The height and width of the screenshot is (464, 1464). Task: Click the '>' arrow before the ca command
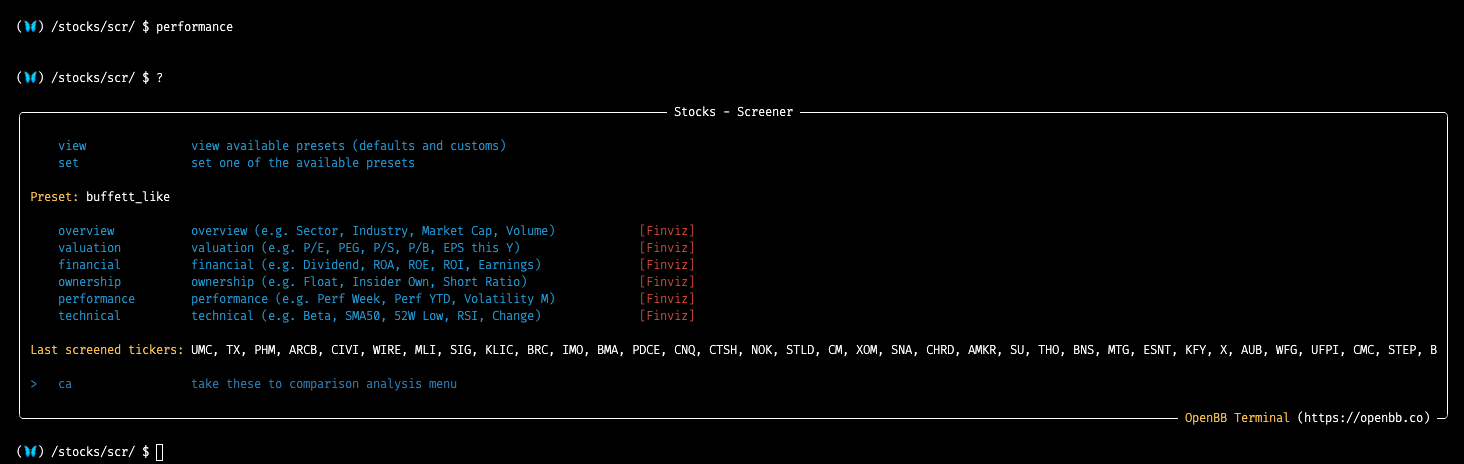click(34, 384)
